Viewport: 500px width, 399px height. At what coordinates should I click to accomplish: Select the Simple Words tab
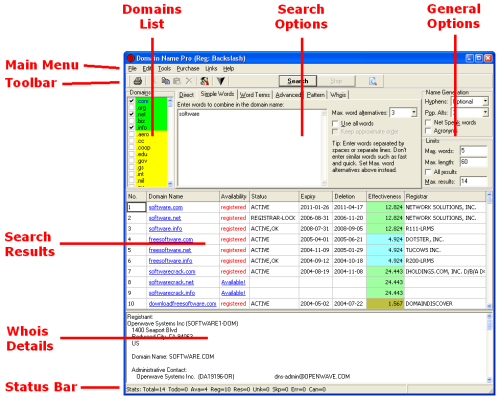(217, 94)
